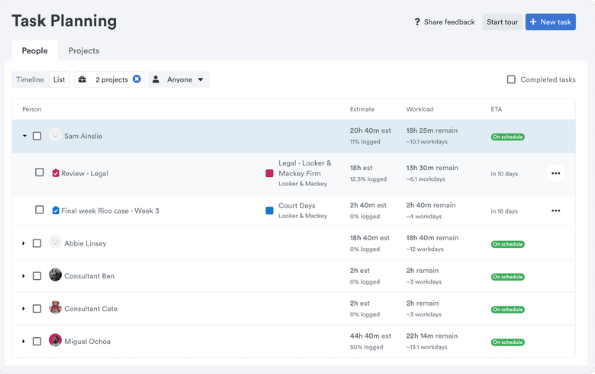This screenshot has width=595, height=374.
Task: Open the Anyone person dropdown
Action: click(179, 79)
